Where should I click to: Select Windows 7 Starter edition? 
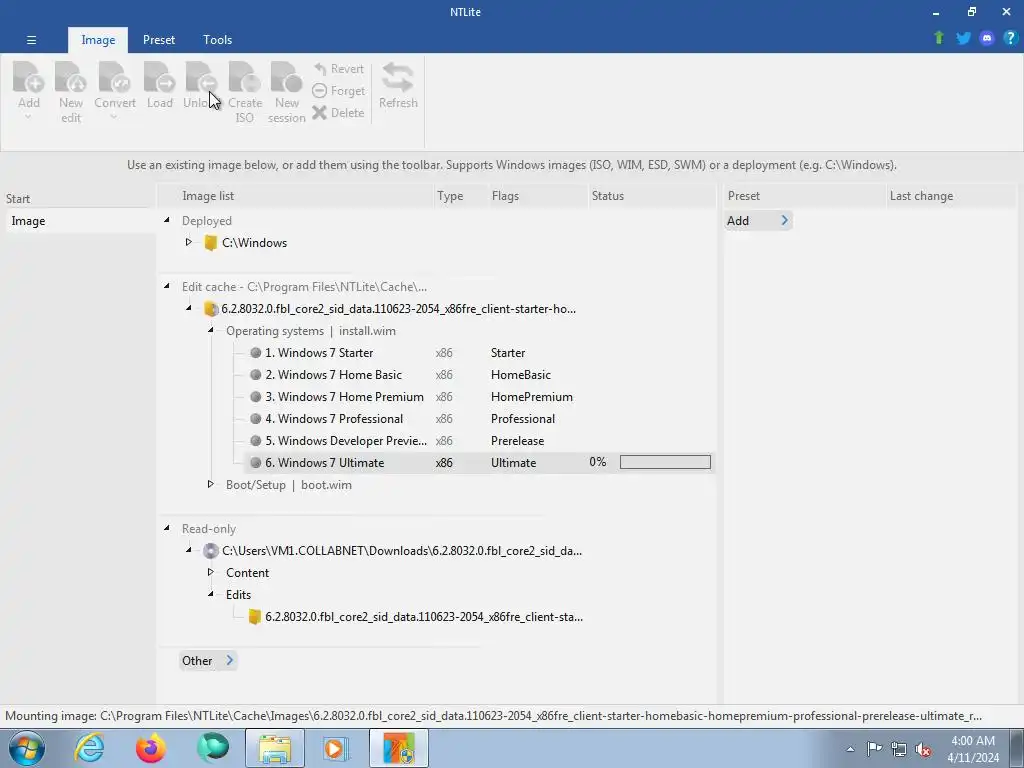(319, 353)
